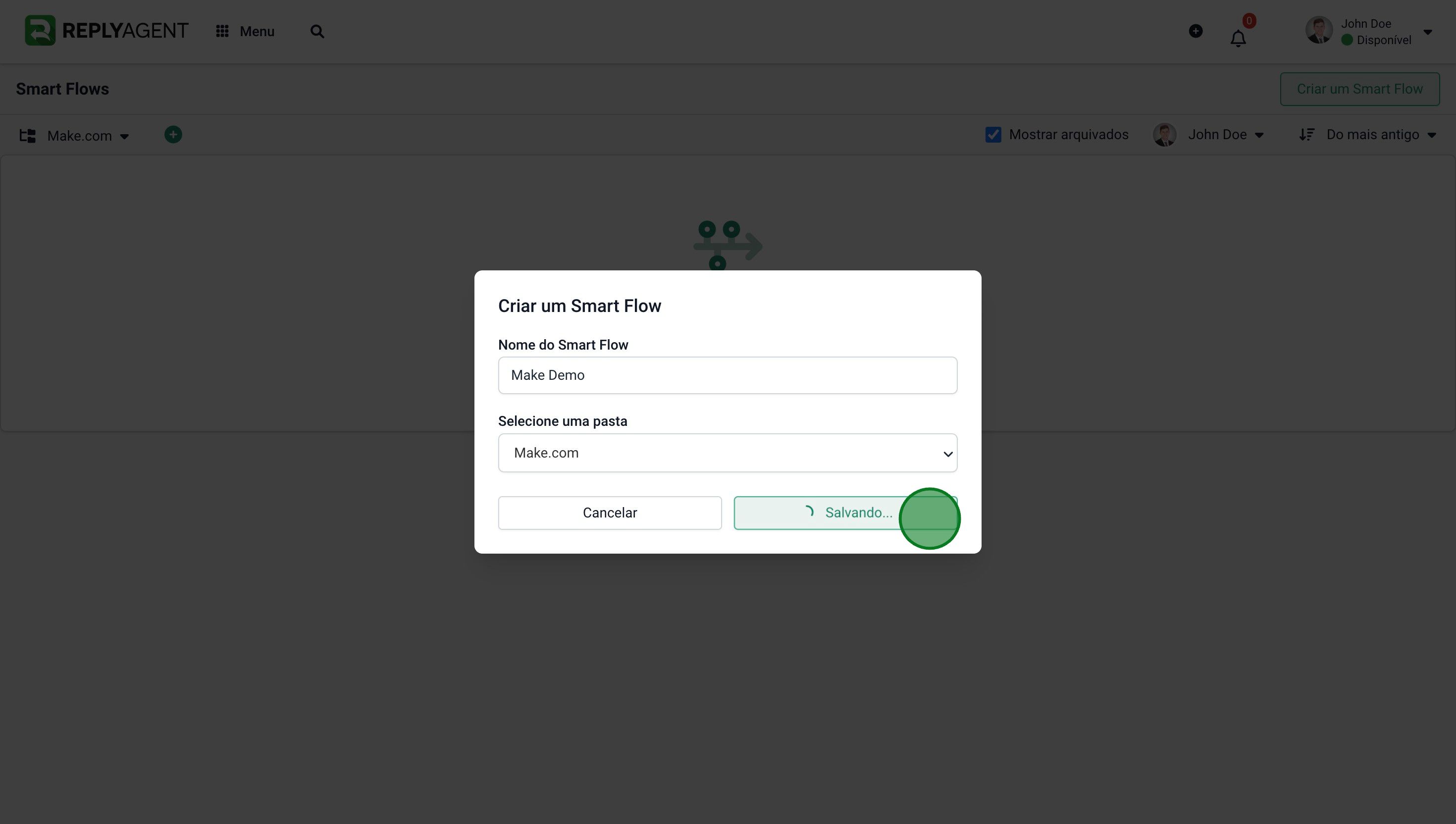Click the sort order icon

coord(1306,135)
